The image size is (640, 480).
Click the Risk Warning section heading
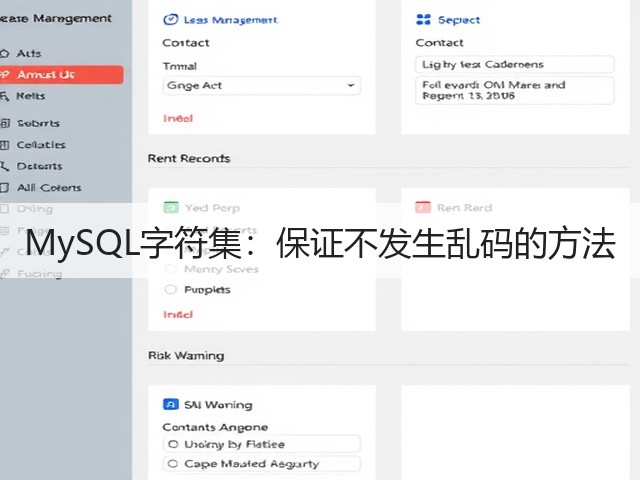tap(186, 356)
